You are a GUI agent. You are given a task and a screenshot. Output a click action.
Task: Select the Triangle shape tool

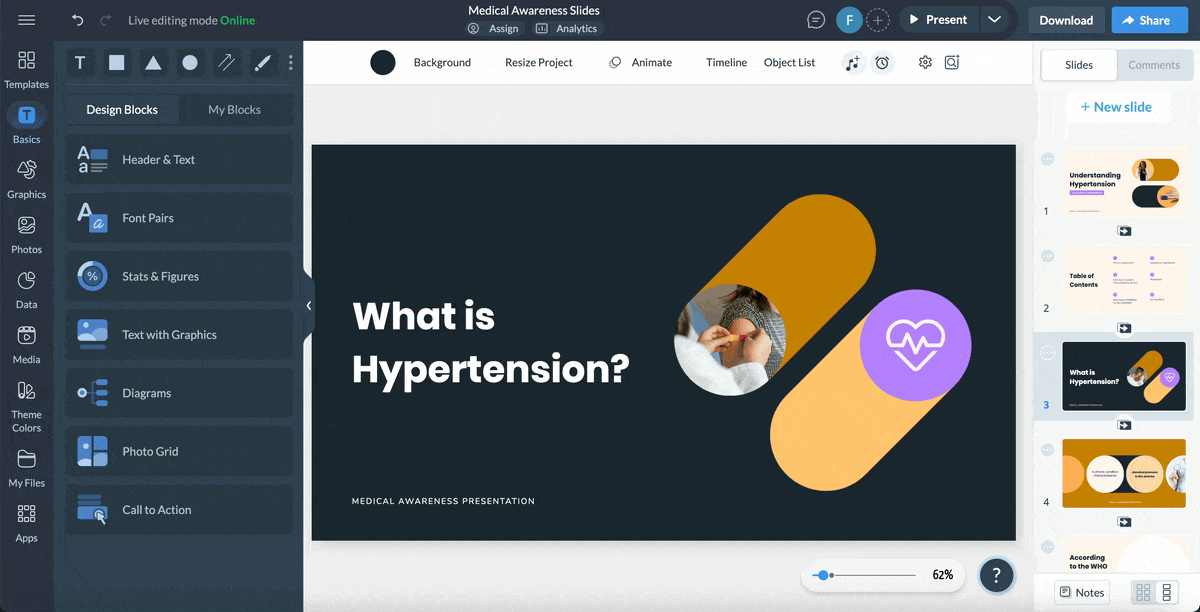[x=152, y=62]
